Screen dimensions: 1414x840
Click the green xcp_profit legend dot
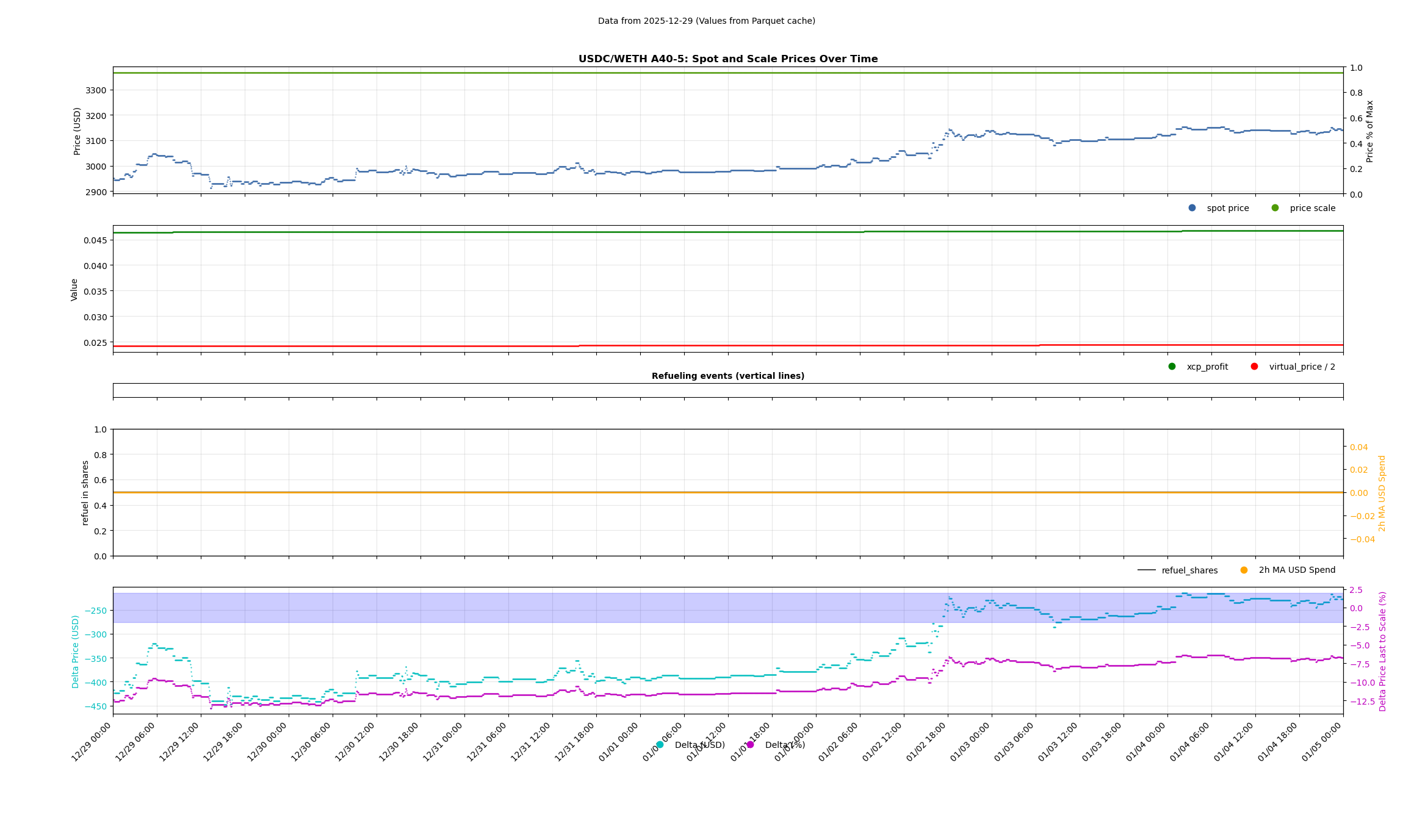[x=1172, y=367]
